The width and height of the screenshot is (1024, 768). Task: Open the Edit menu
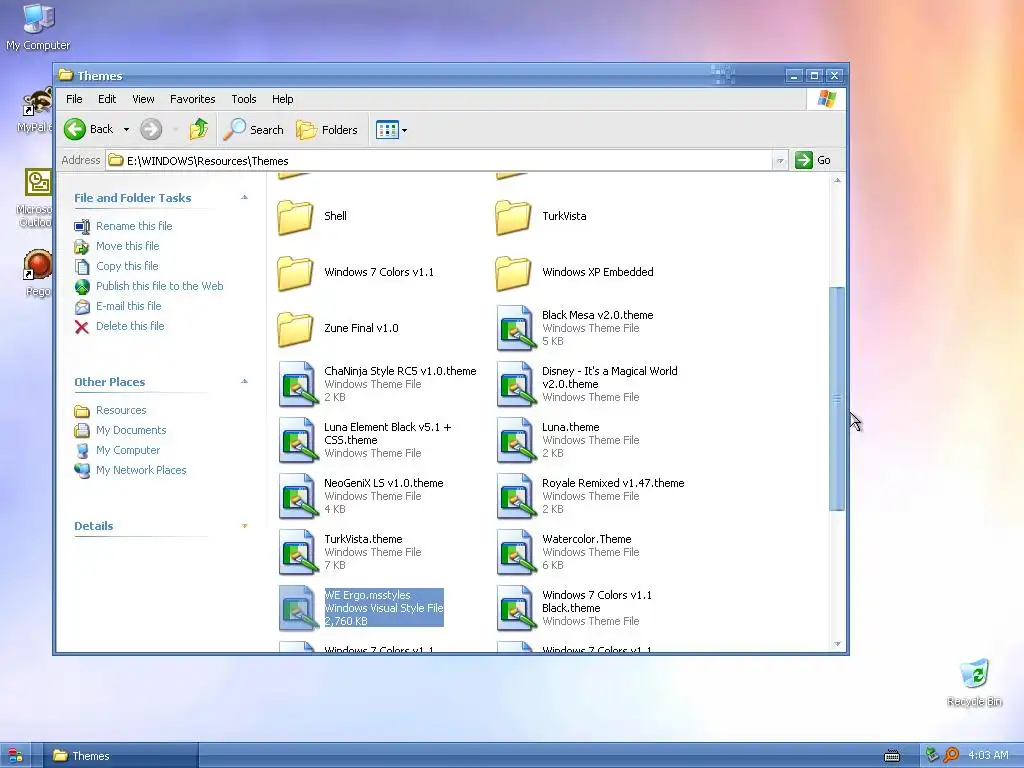[x=107, y=99]
